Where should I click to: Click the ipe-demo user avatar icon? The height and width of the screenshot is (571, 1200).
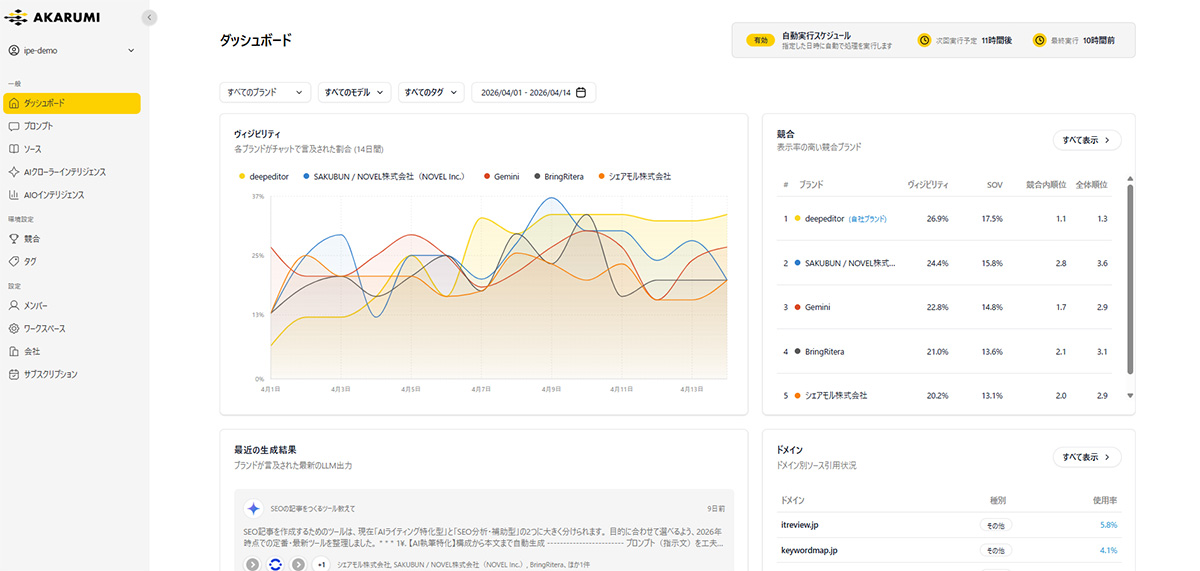coord(14,50)
